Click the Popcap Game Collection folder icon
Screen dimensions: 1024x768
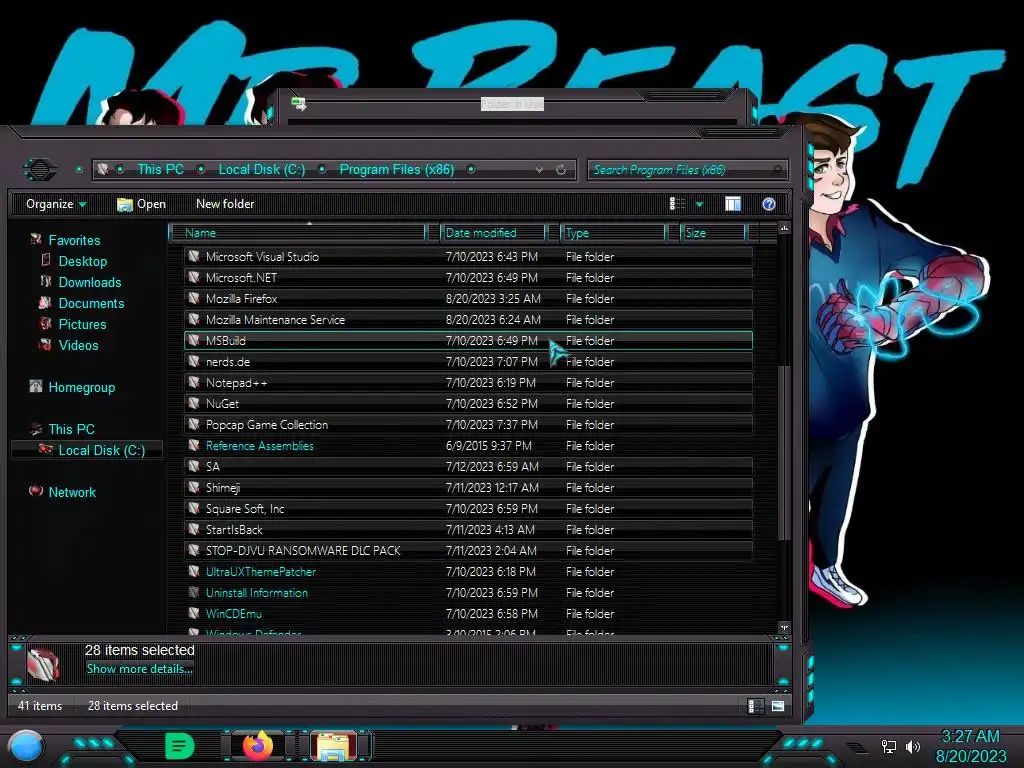pyautogui.click(x=194, y=424)
